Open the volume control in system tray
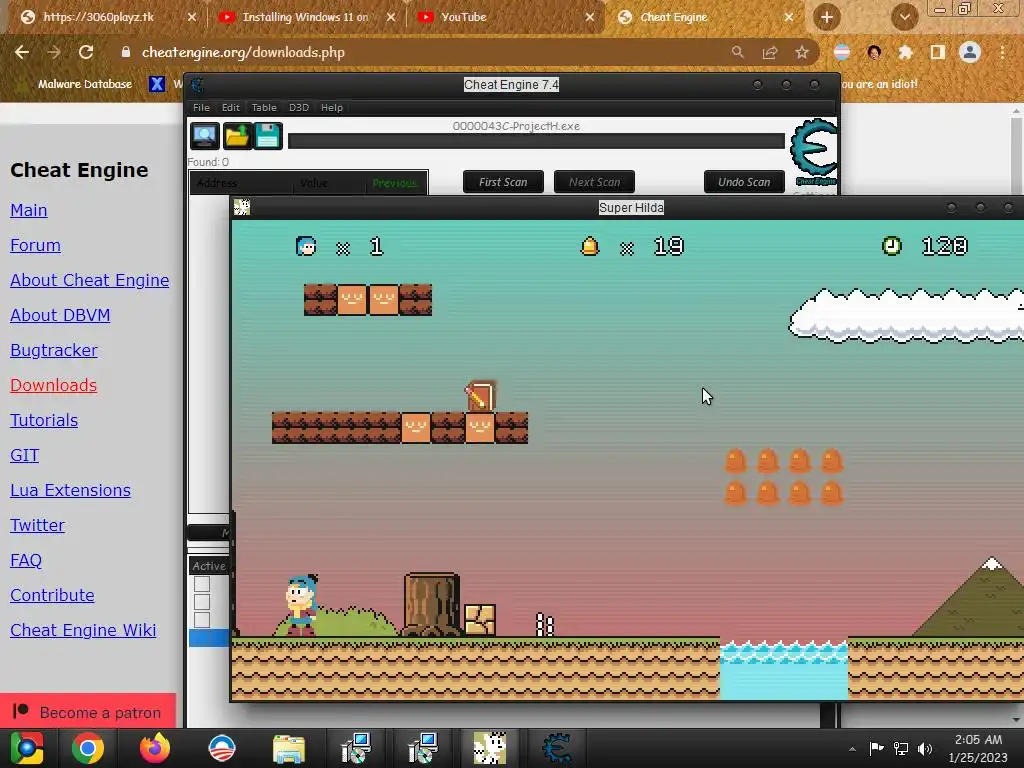The height and width of the screenshot is (768, 1024). point(925,748)
